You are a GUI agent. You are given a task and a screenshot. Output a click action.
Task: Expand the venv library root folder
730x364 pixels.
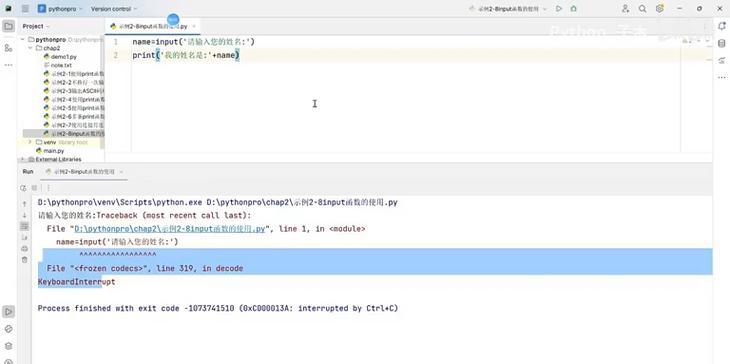click(x=30, y=142)
